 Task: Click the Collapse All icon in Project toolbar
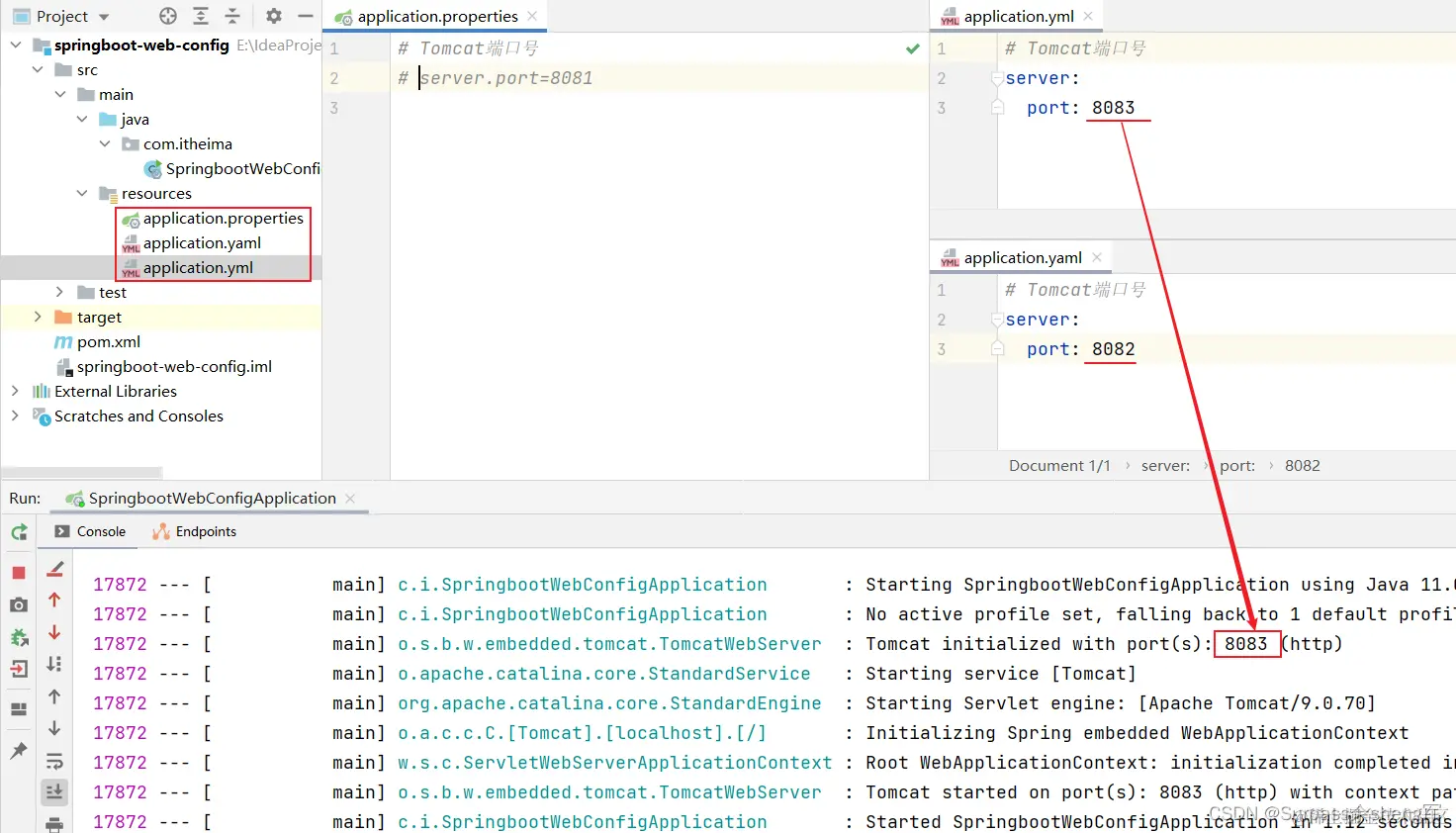[x=232, y=16]
